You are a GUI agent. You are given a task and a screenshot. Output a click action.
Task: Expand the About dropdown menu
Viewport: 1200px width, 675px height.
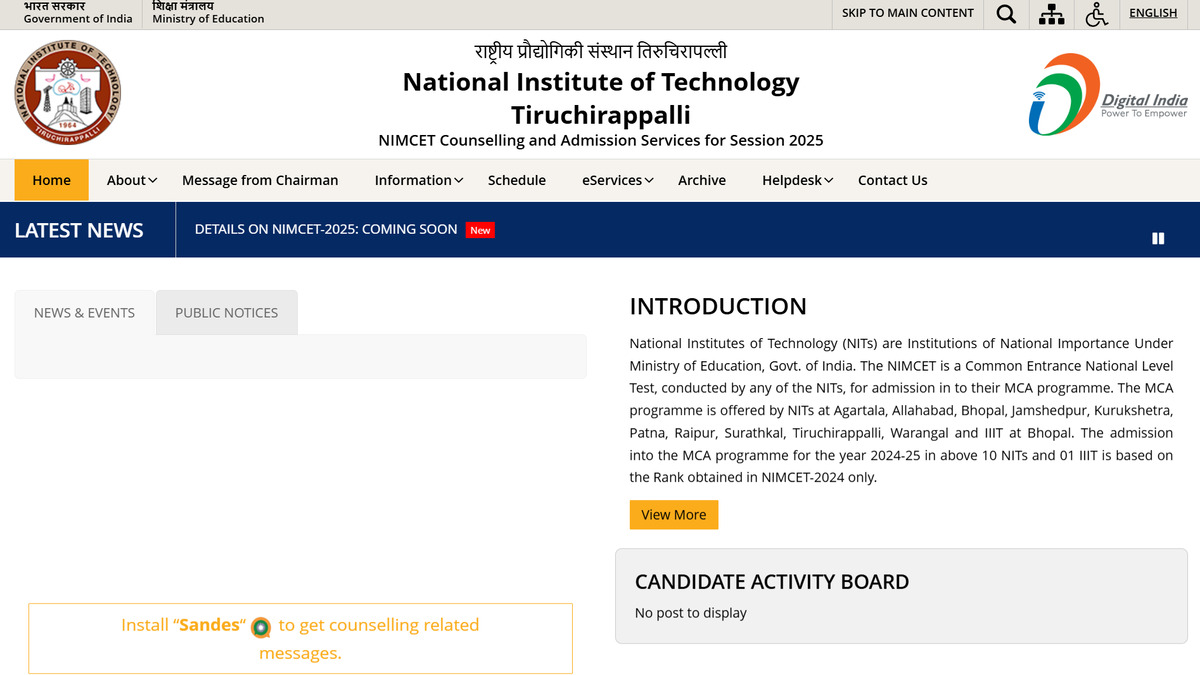132,180
